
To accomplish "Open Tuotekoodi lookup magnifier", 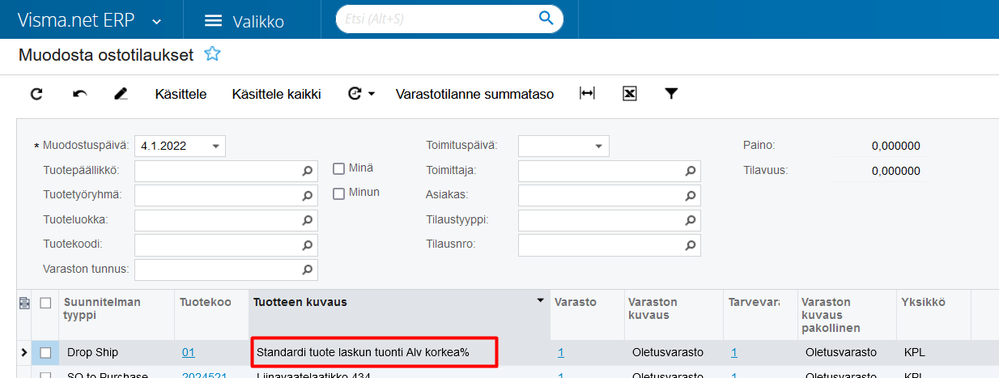I will click(x=307, y=245).
